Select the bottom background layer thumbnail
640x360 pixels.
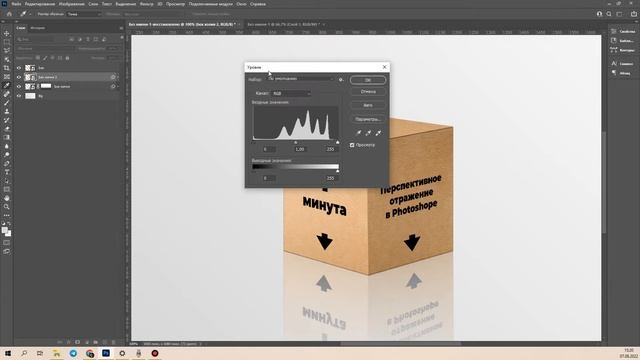coord(30,96)
